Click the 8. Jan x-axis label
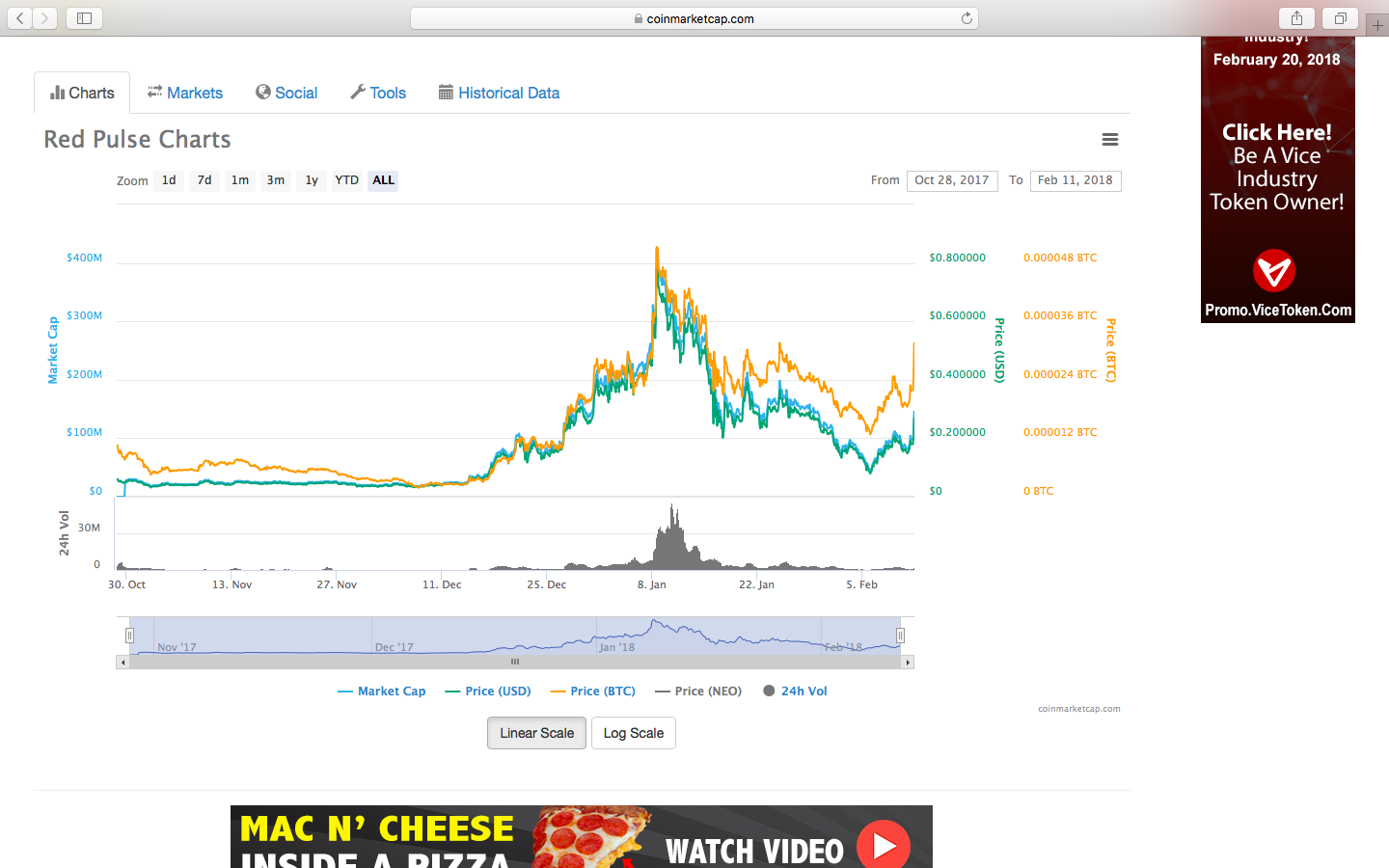The height and width of the screenshot is (868, 1389). tap(652, 584)
